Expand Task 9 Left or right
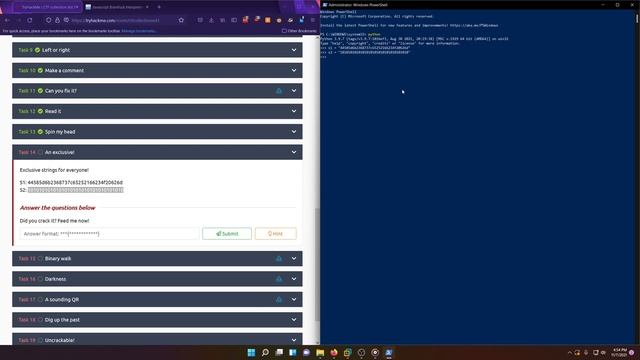 (157, 50)
